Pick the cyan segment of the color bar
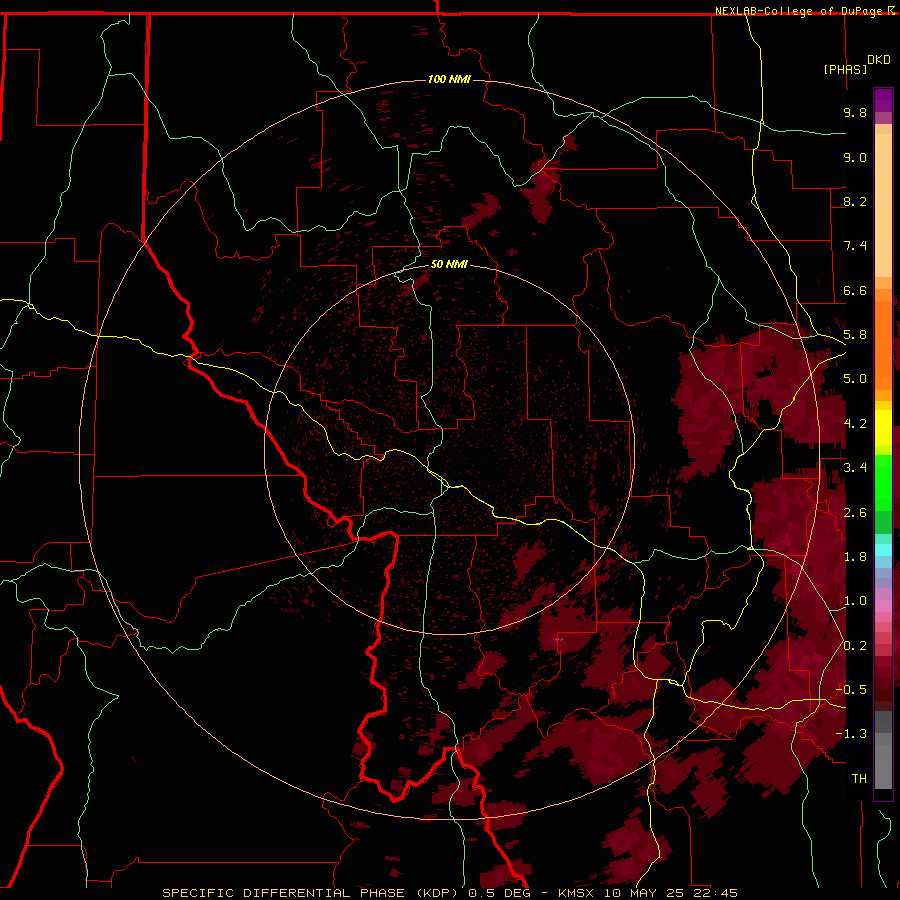This screenshot has height=900, width=900. tap(883, 550)
